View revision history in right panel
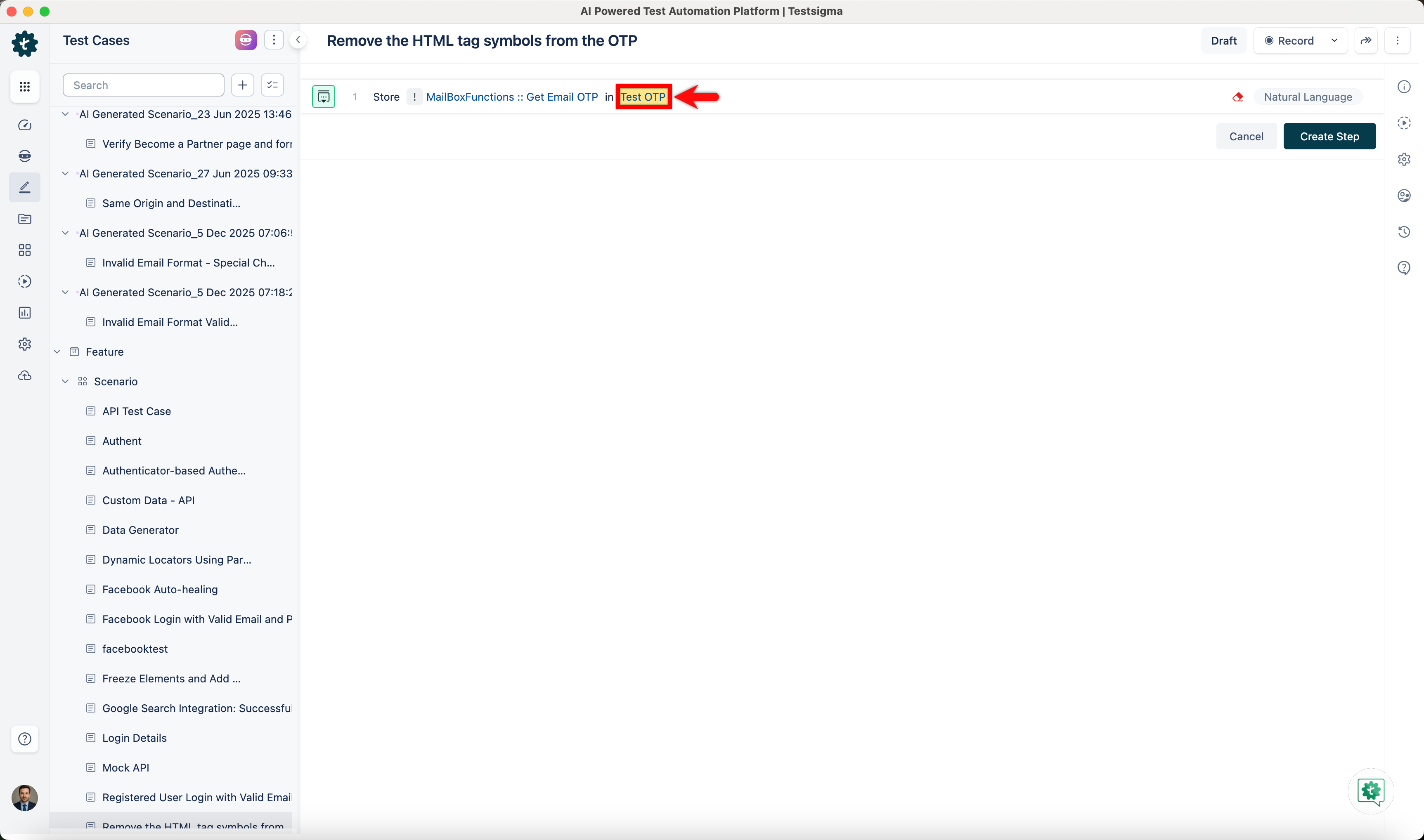The width and height of the screenshot is (1424, 840). coord(1405,232)
